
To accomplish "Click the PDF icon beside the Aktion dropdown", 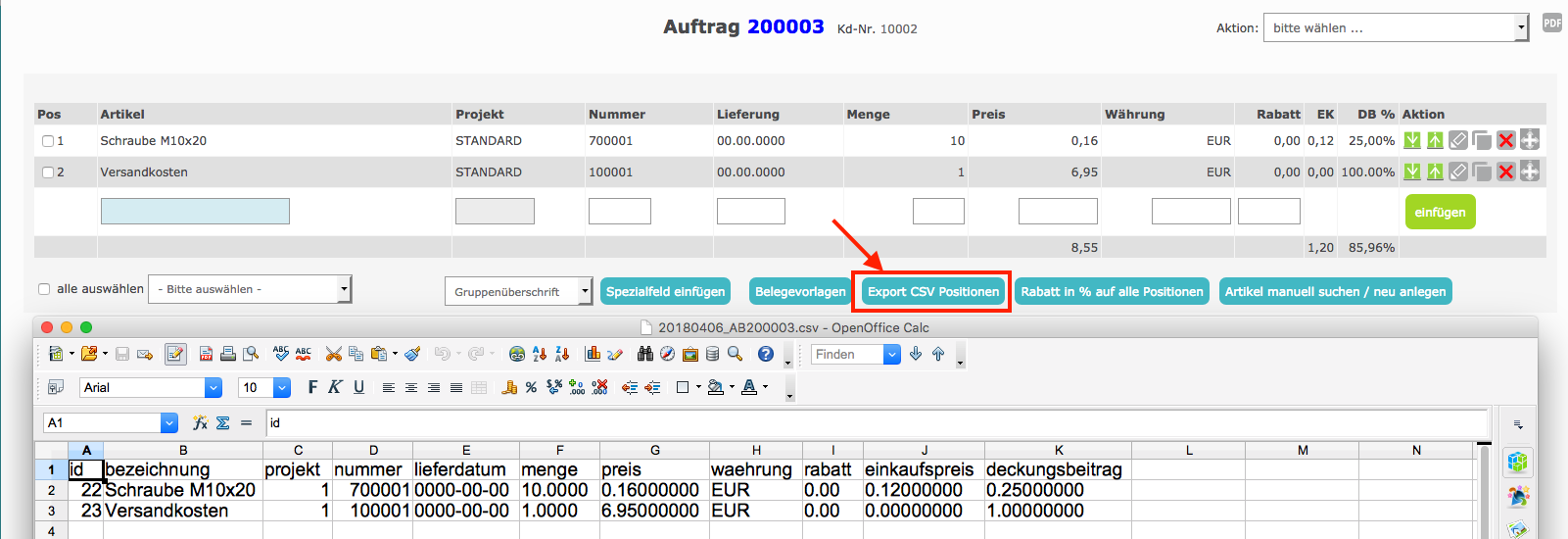I will (1552, 24).
